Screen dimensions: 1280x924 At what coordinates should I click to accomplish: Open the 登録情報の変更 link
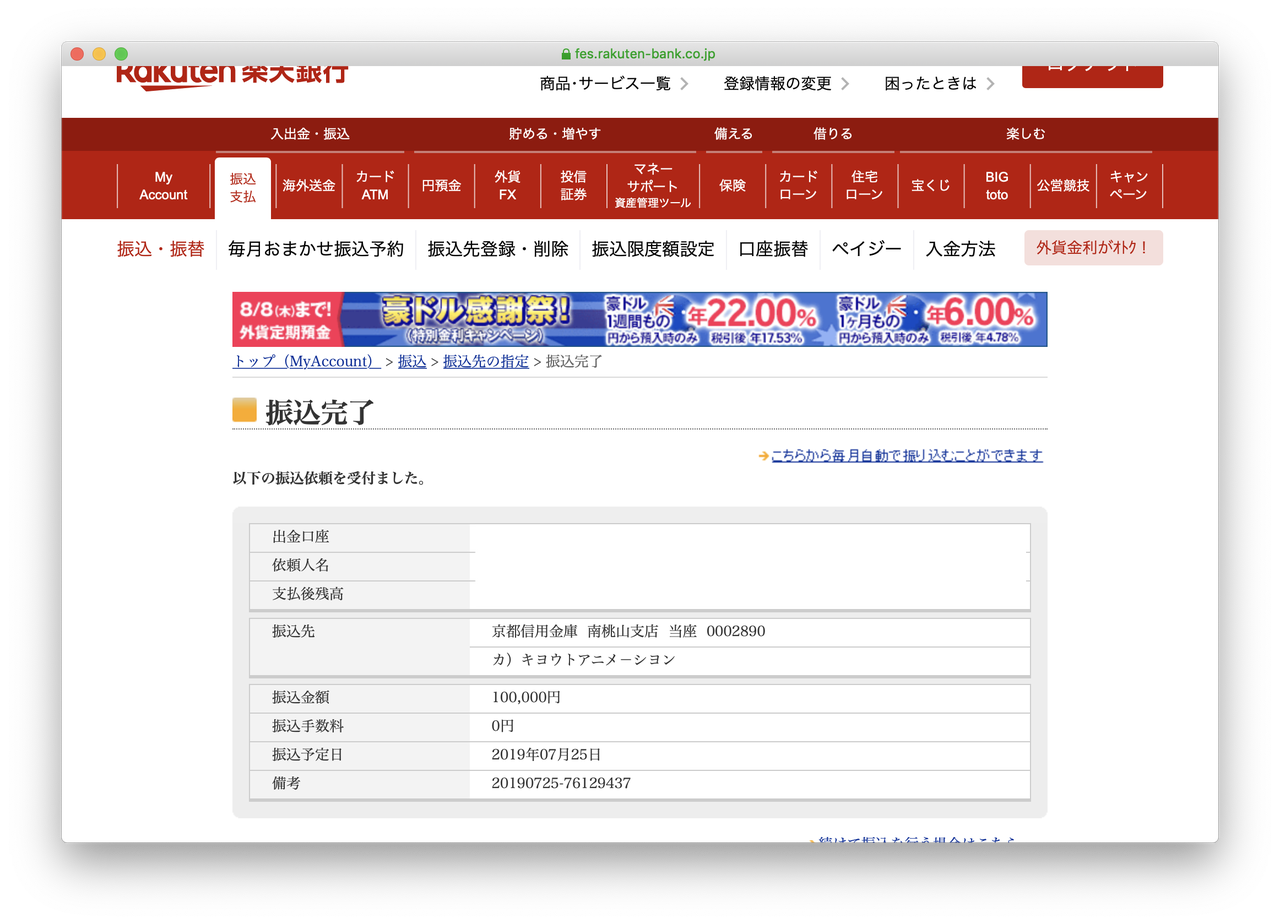[x=777, y=84]
